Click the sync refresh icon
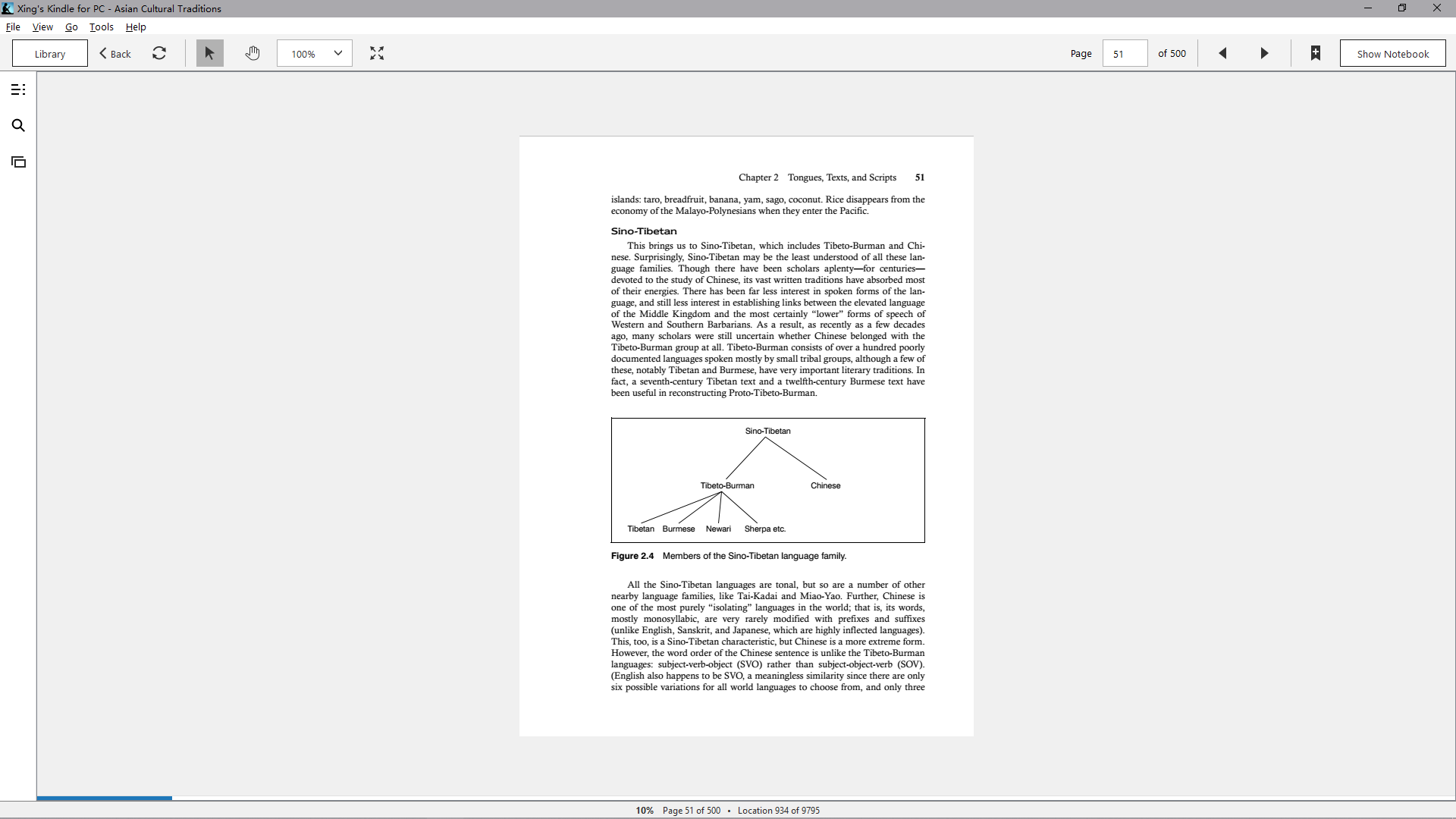This screenshot has width=1456, height=819. point(159,53)
